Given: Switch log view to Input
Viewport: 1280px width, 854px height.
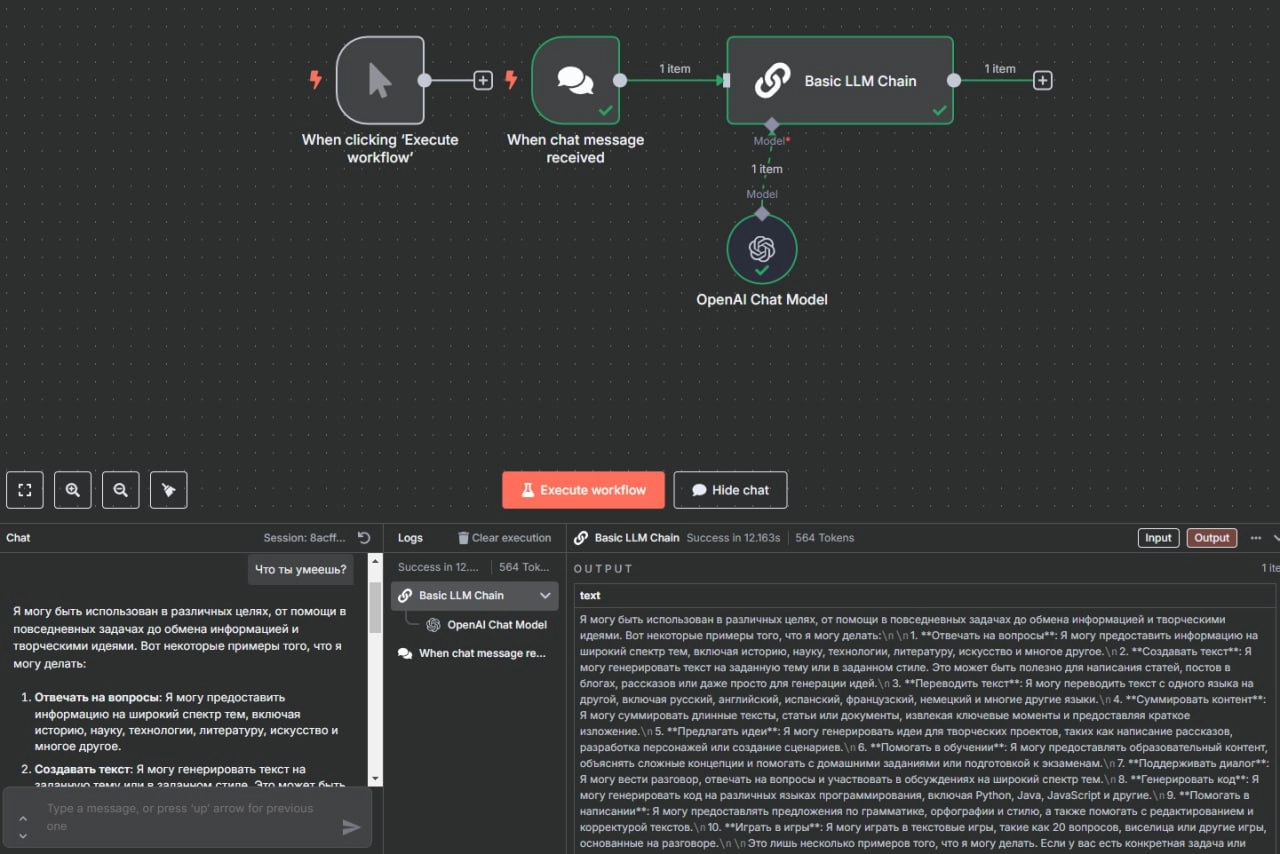Looking at the screenshot, I should (x=1158, y=538).
